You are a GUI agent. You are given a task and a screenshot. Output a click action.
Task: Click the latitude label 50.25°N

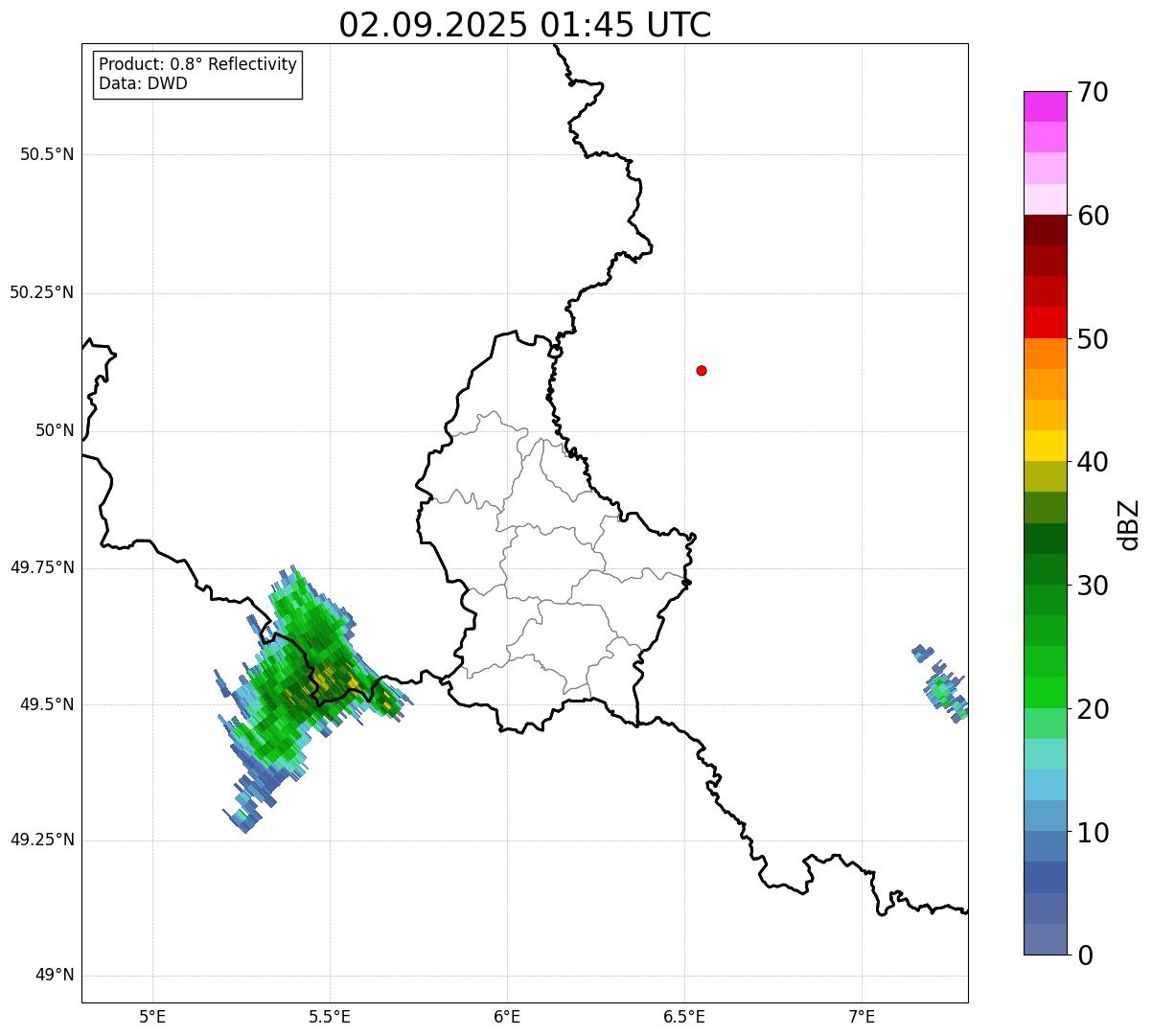coord(42,292)
